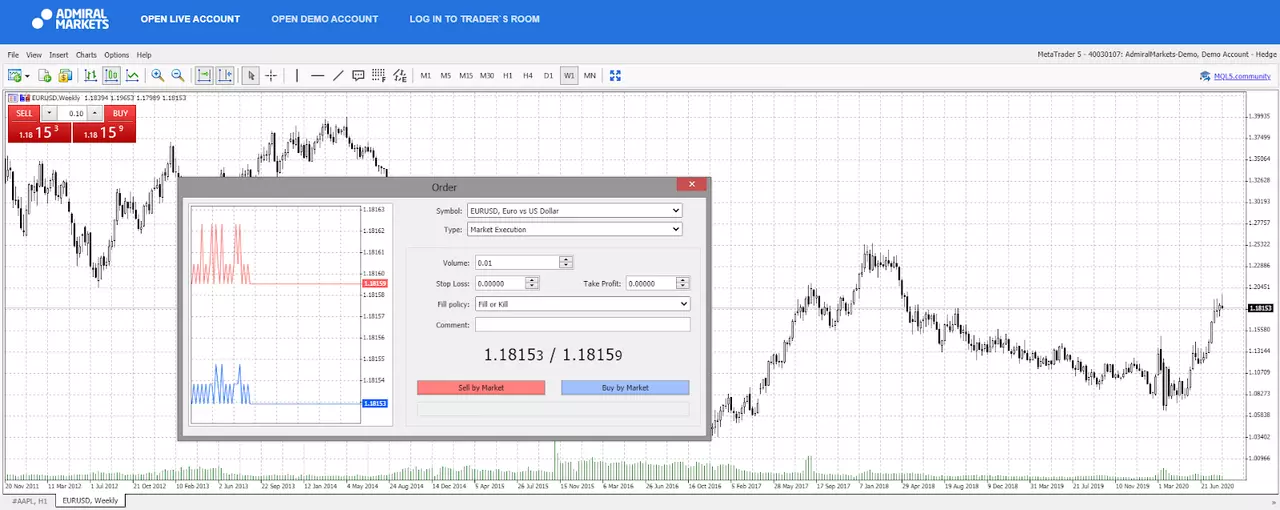Viewport: 1280px width, 510px height.
Task: Click the page-with-plus icon in toolbar
Action: click(45, 75)
